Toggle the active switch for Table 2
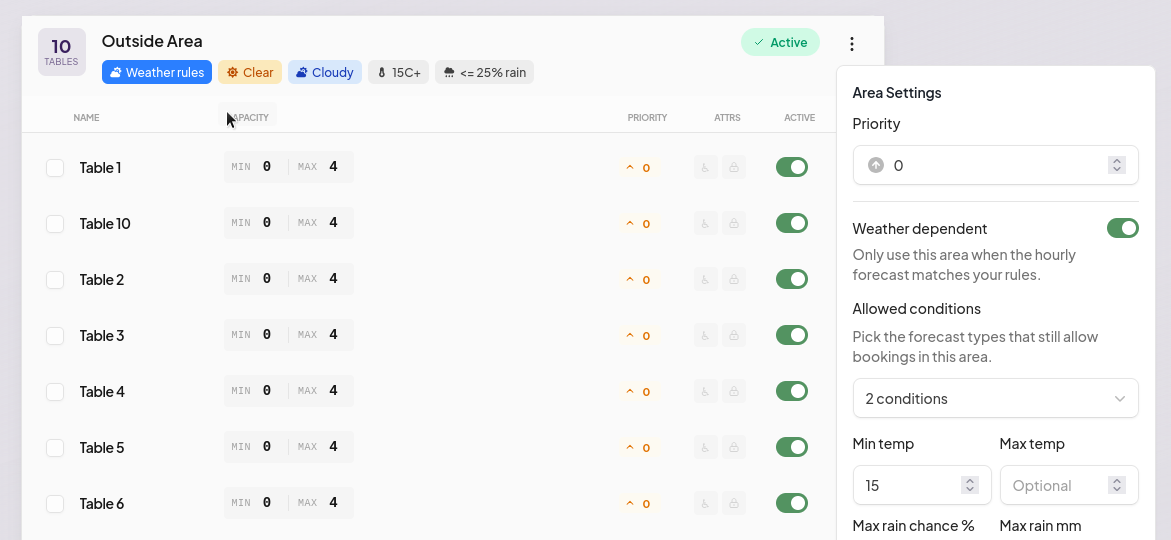 point(792,279)
